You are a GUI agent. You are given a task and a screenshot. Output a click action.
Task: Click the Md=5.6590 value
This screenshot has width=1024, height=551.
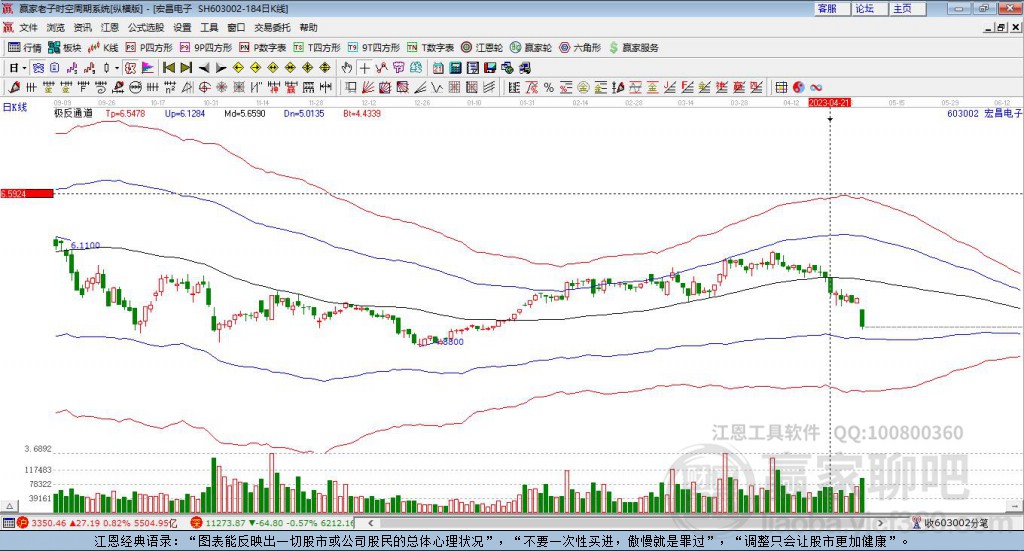[x=245, y=114]
